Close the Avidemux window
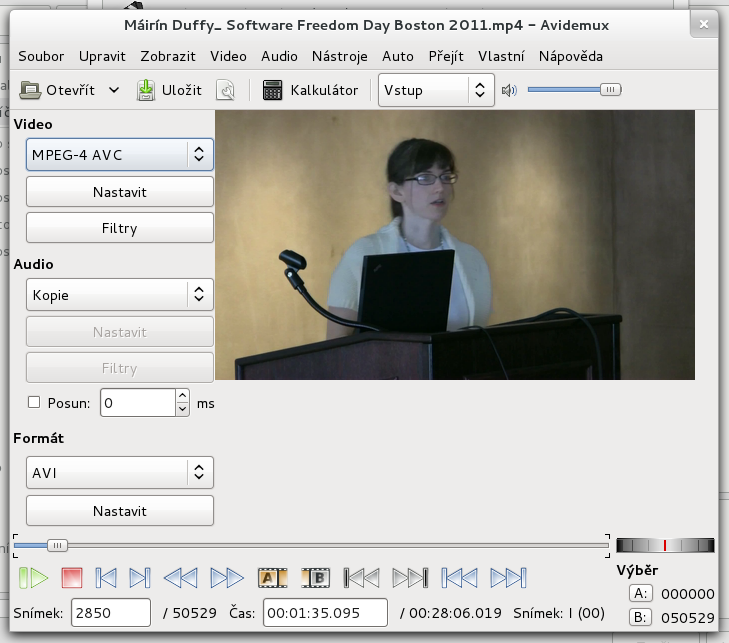Image resolution: width=729 pixels, height=643 pixels. coord(704,24)
